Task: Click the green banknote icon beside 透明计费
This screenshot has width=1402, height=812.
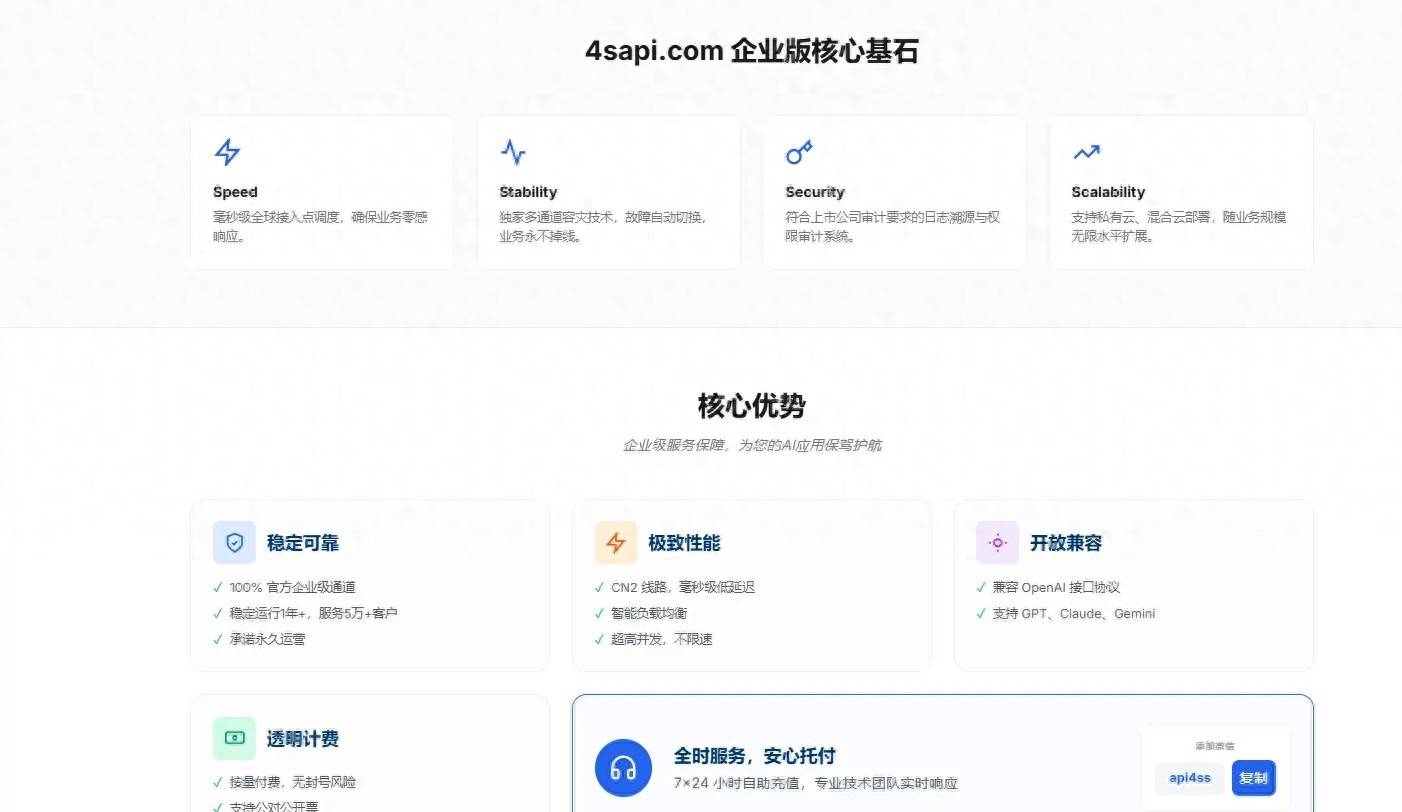Action: [x=233, y=738]
